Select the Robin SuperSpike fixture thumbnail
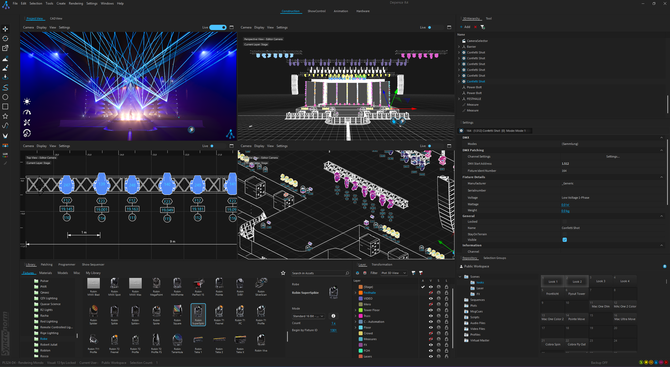The width and height of the screenshot is (670, 367). [198, 314]
